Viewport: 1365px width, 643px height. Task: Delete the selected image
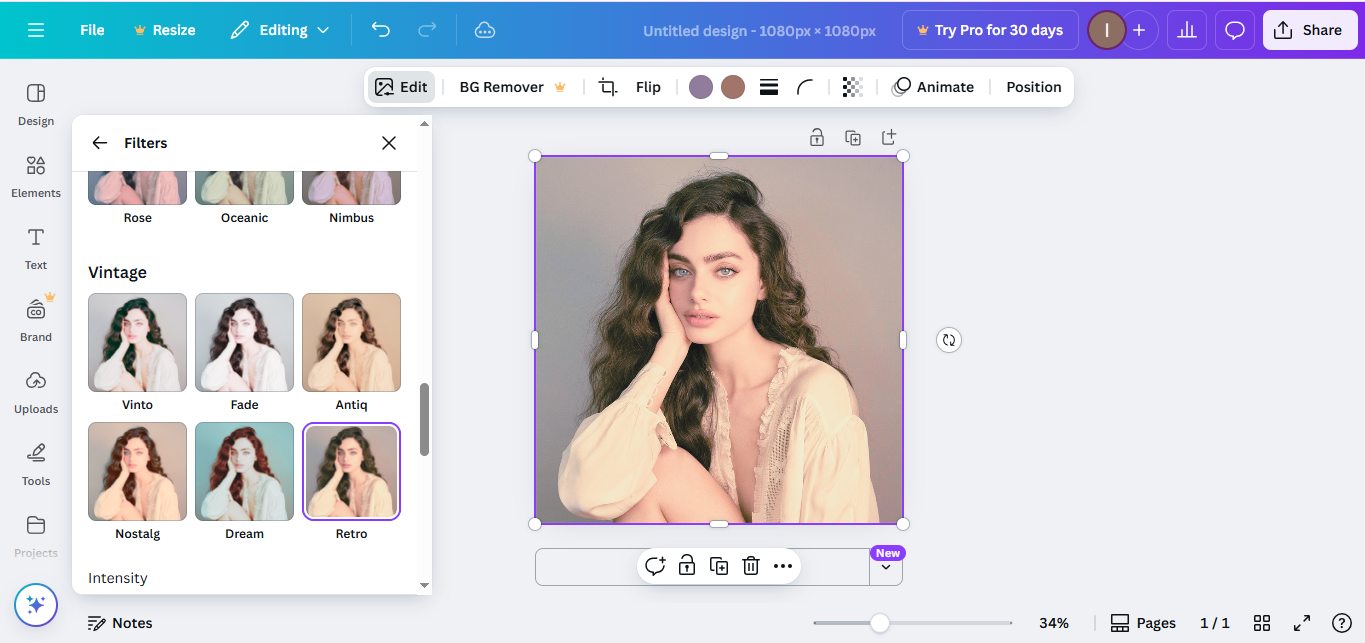(750, 565)
